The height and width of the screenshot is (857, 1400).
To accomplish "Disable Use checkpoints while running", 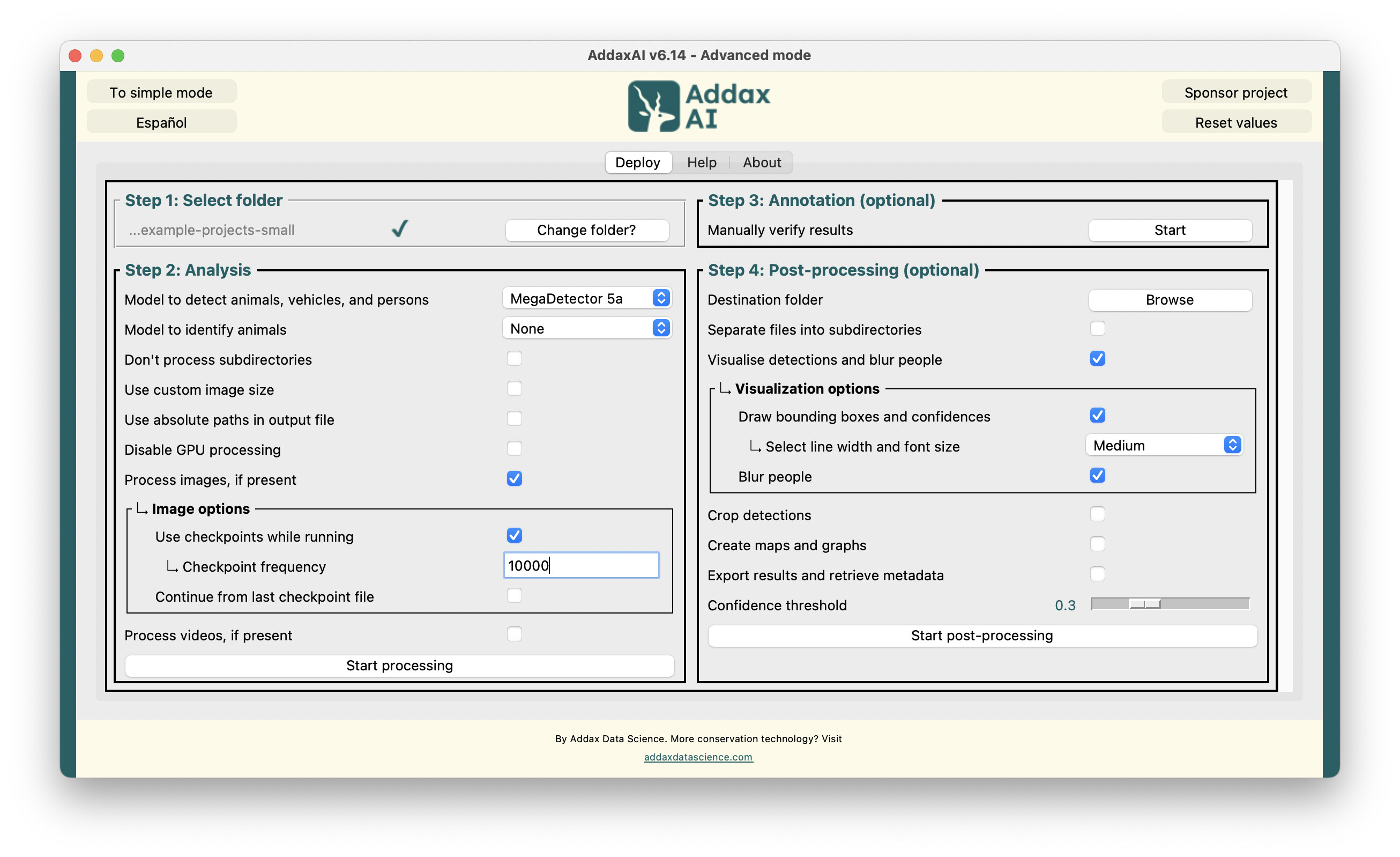I will pos(514,536).
